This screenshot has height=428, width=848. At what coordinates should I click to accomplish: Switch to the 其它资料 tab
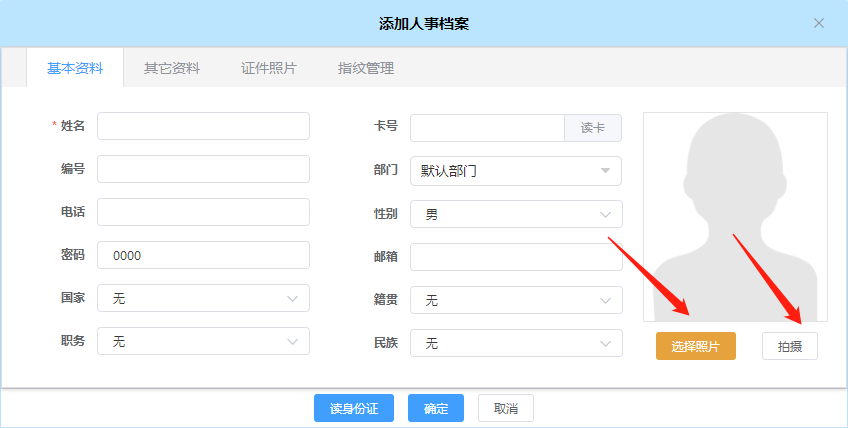[x=172, y=69]
